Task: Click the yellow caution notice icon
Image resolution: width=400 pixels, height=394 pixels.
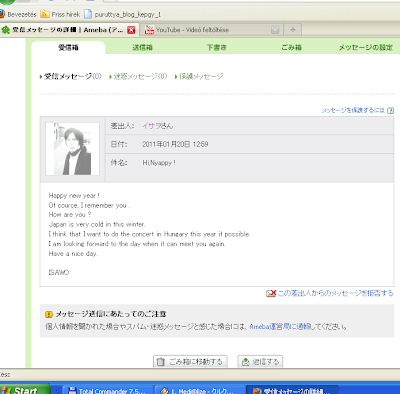Action: (x=49, y=314)
